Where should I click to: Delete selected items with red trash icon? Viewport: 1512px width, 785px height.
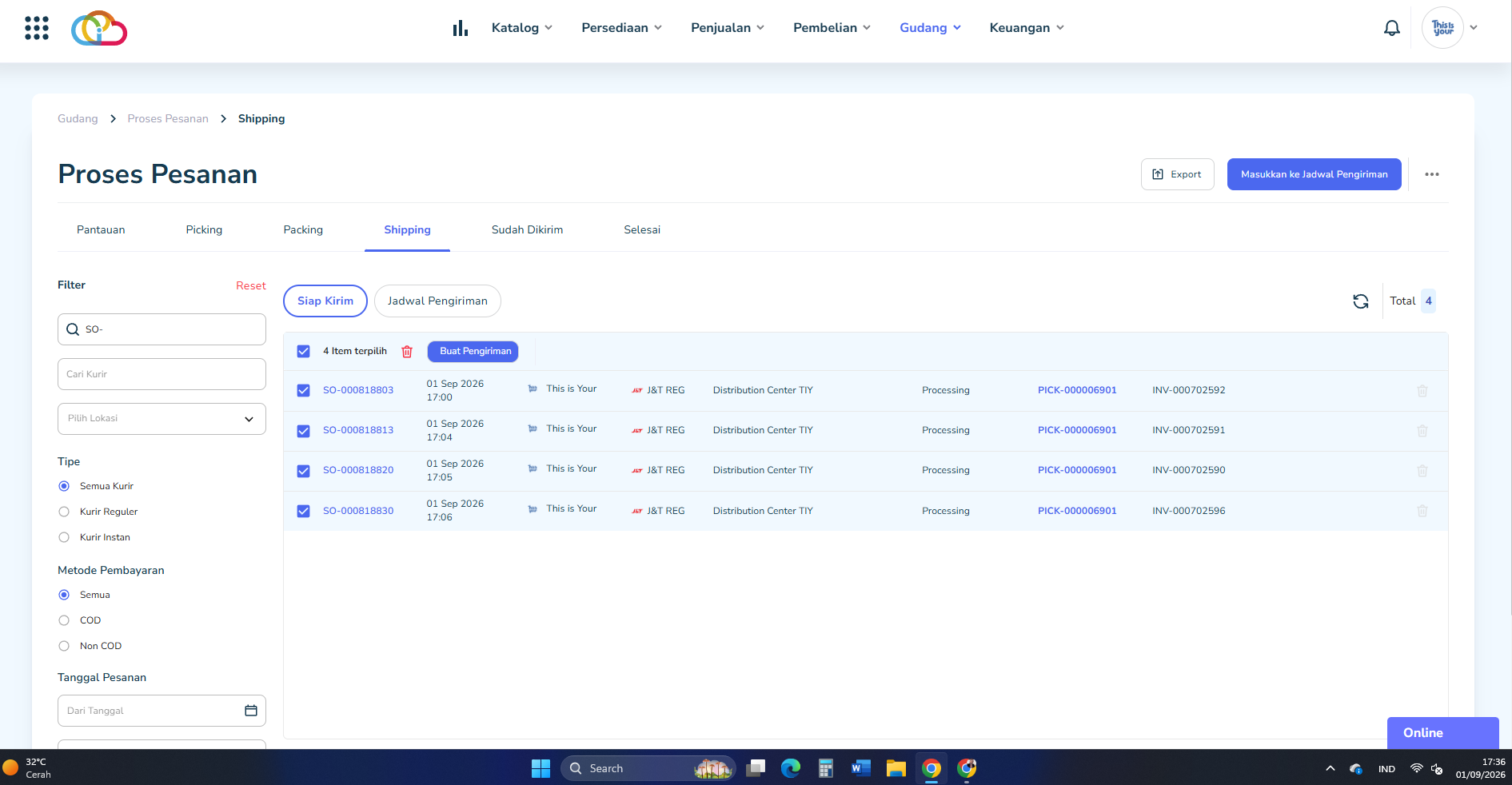pos(407,352)
